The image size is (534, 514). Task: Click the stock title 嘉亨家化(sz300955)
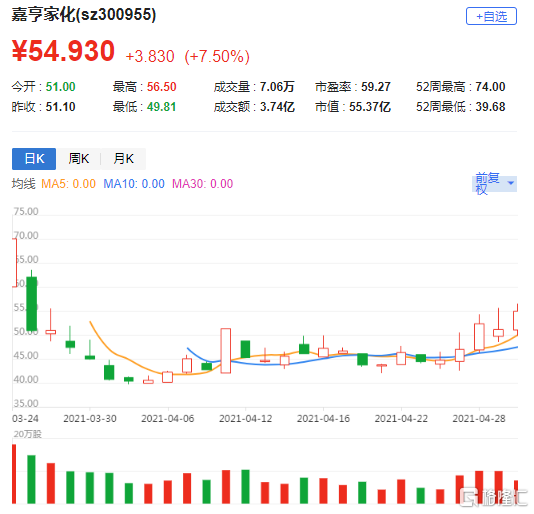point(84,15)
